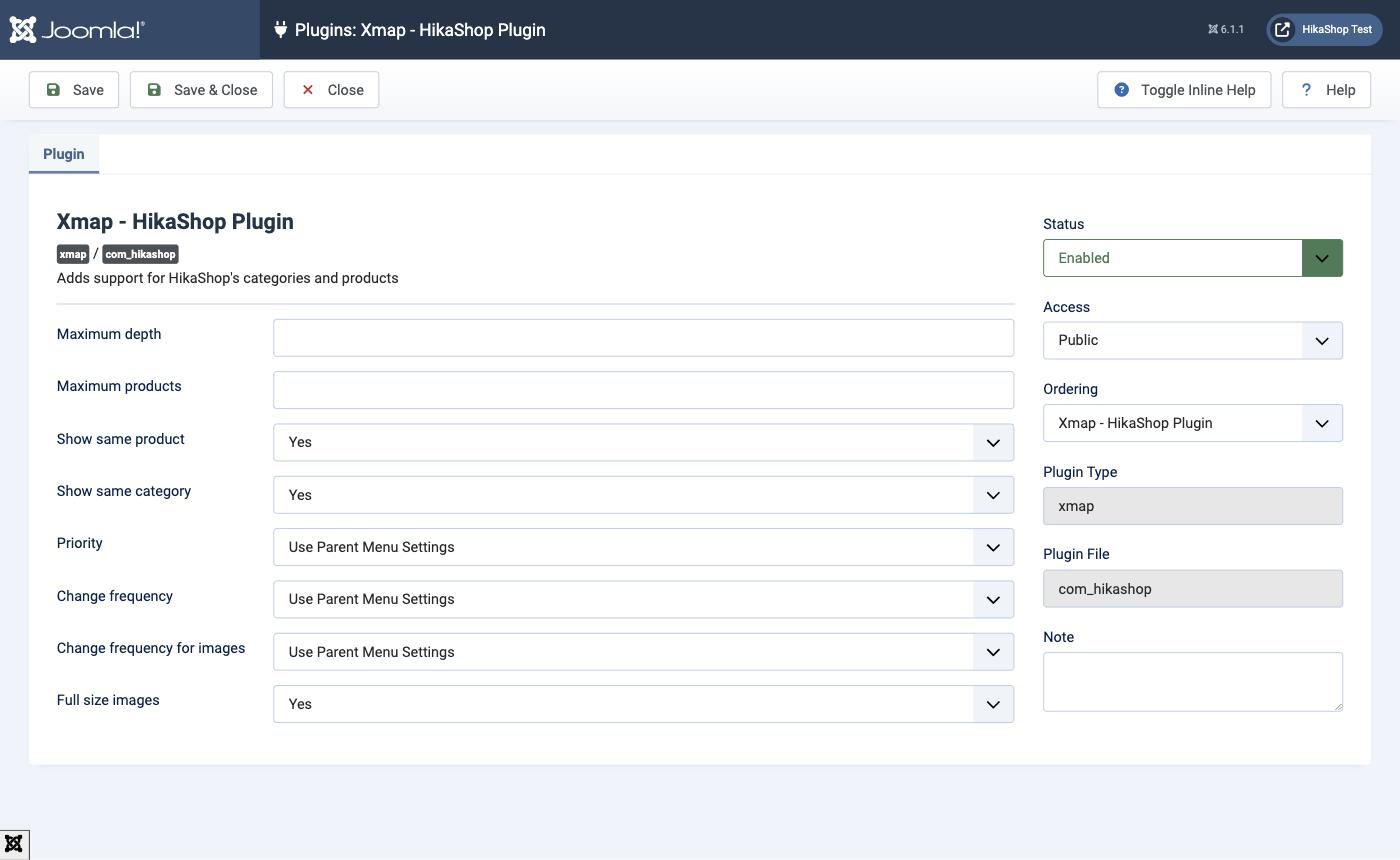Viewport: 1400px width, 860px height.
Task: Click the xmap badge under plugin title
Action: coord(73,254)
